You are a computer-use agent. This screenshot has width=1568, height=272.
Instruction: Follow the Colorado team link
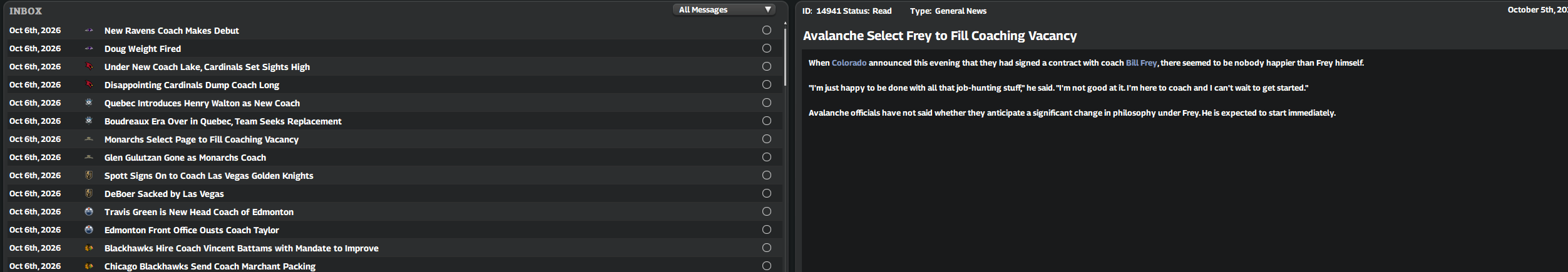click(x=849, y=63)
